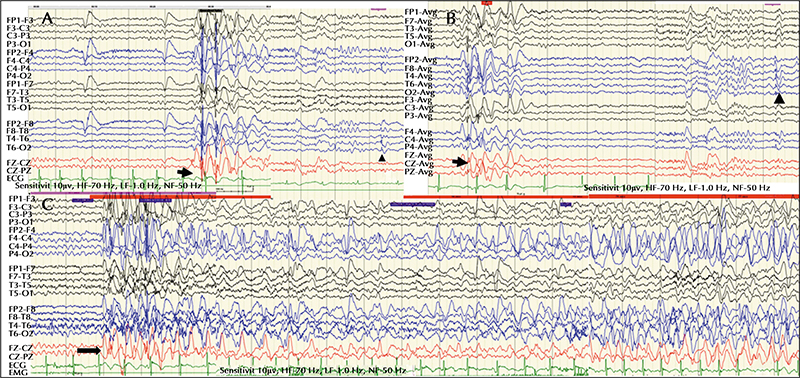The width and height of the screenshot is (800, 378).
Task: Select the PZ-Avg channel label
Action: [418, 172]
